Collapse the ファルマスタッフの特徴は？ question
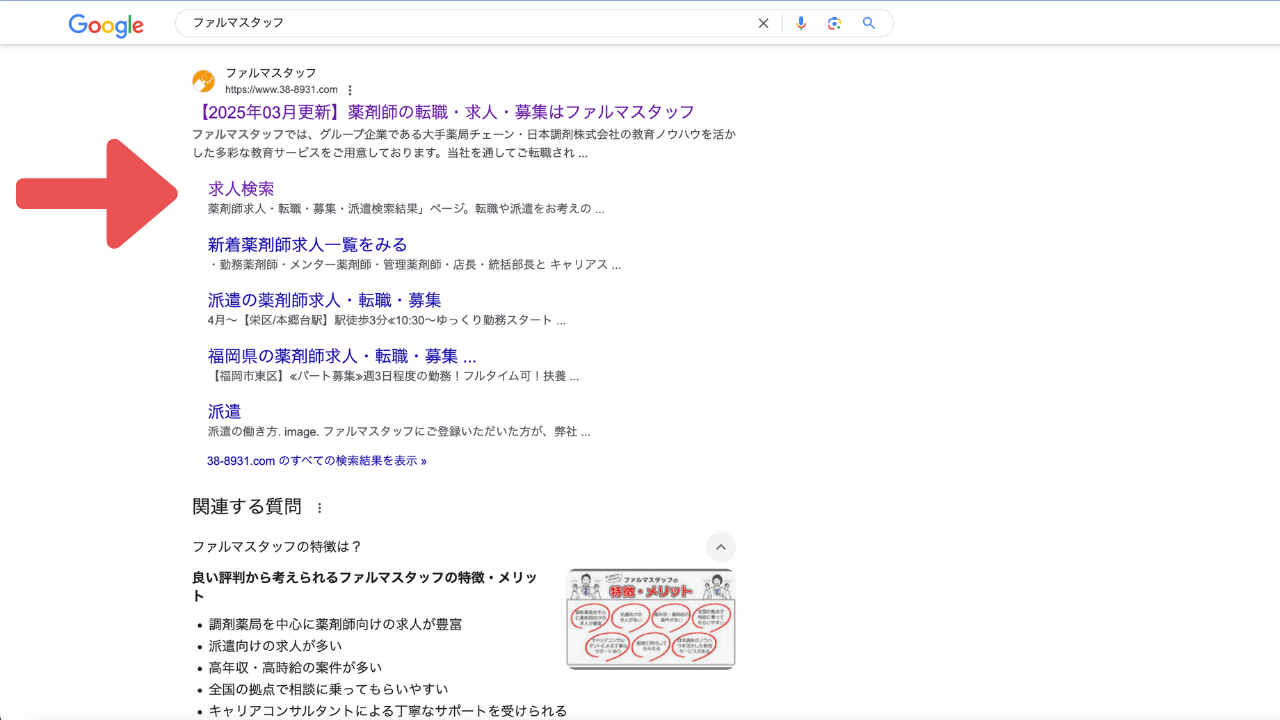Screen dimensions: 1280x720 721,547
